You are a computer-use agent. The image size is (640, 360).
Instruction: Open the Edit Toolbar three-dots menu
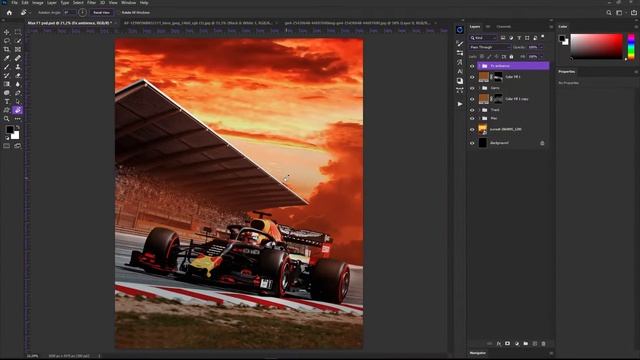pyautogui.click(x=18, y=119)
